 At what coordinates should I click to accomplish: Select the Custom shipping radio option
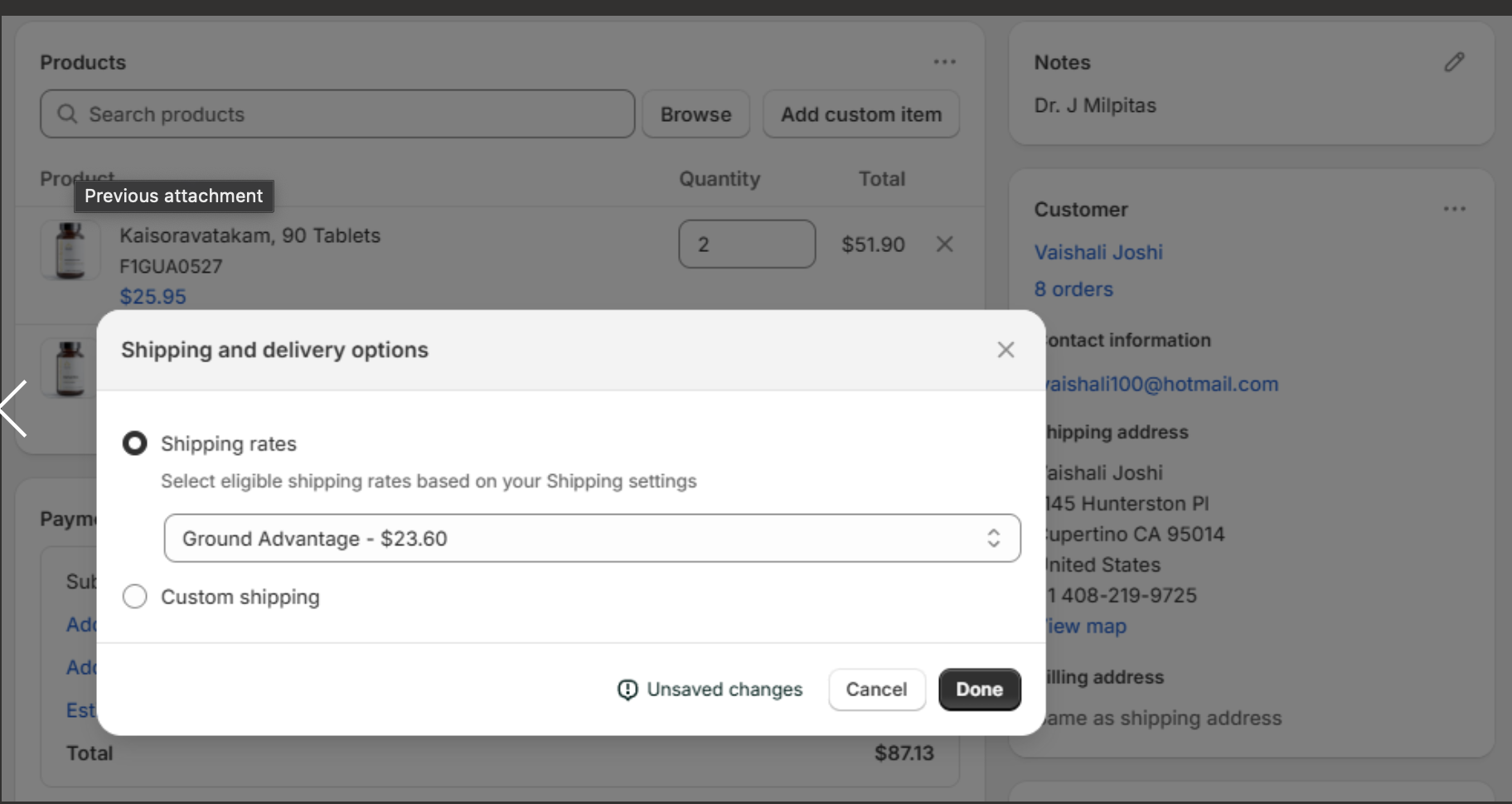[135, 597]
